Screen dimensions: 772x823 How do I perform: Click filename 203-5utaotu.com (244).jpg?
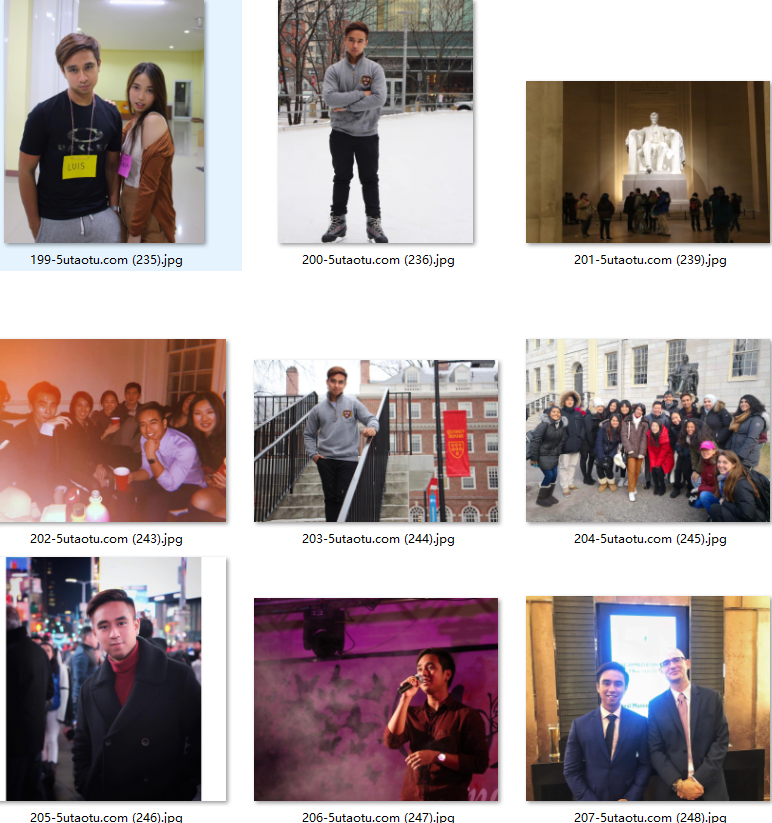pyautogui.click(x=378, y=539)
